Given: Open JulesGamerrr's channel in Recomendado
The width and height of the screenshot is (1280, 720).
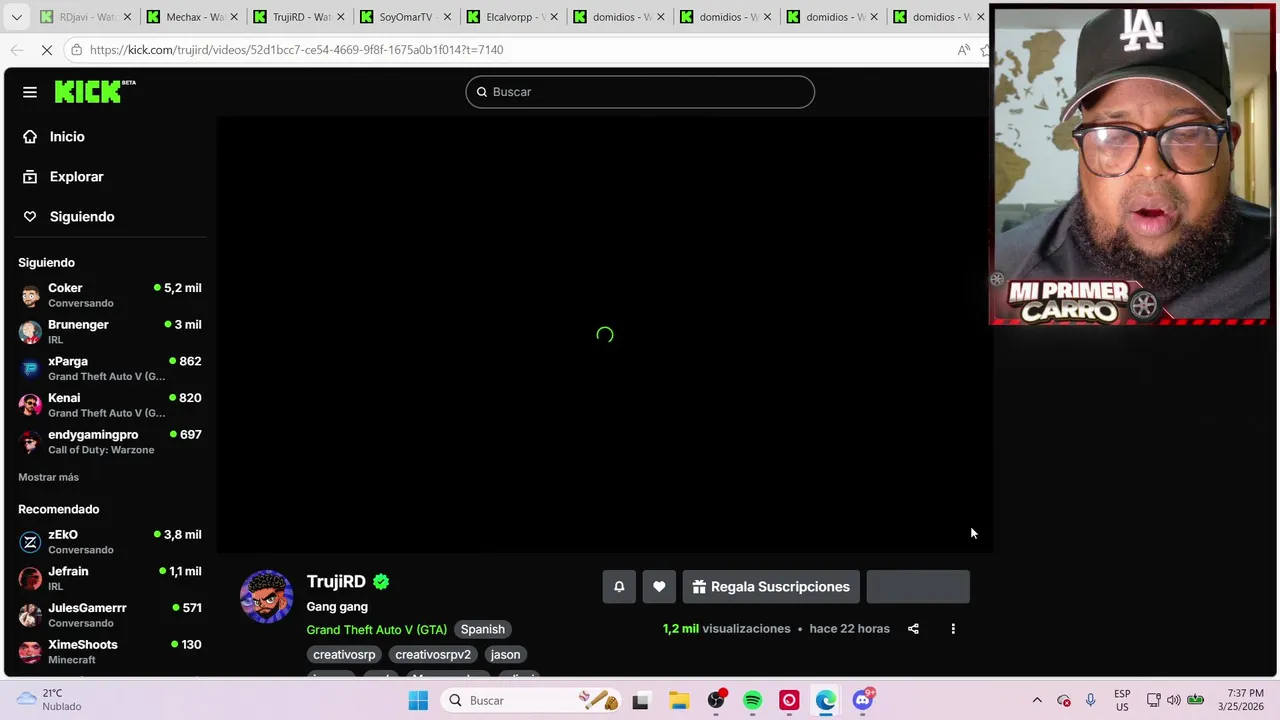Looking at the screenshot, I should (x=110, y=615).
